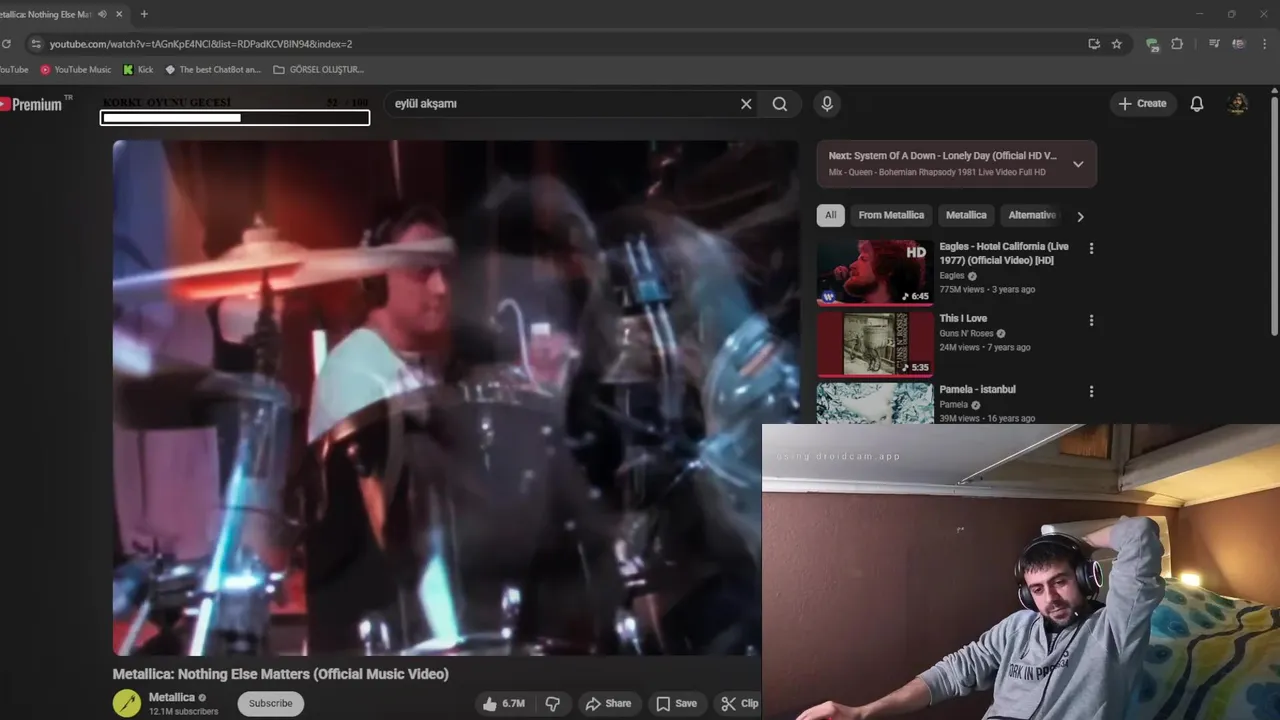Open the This I Love video title

point(963,319)
